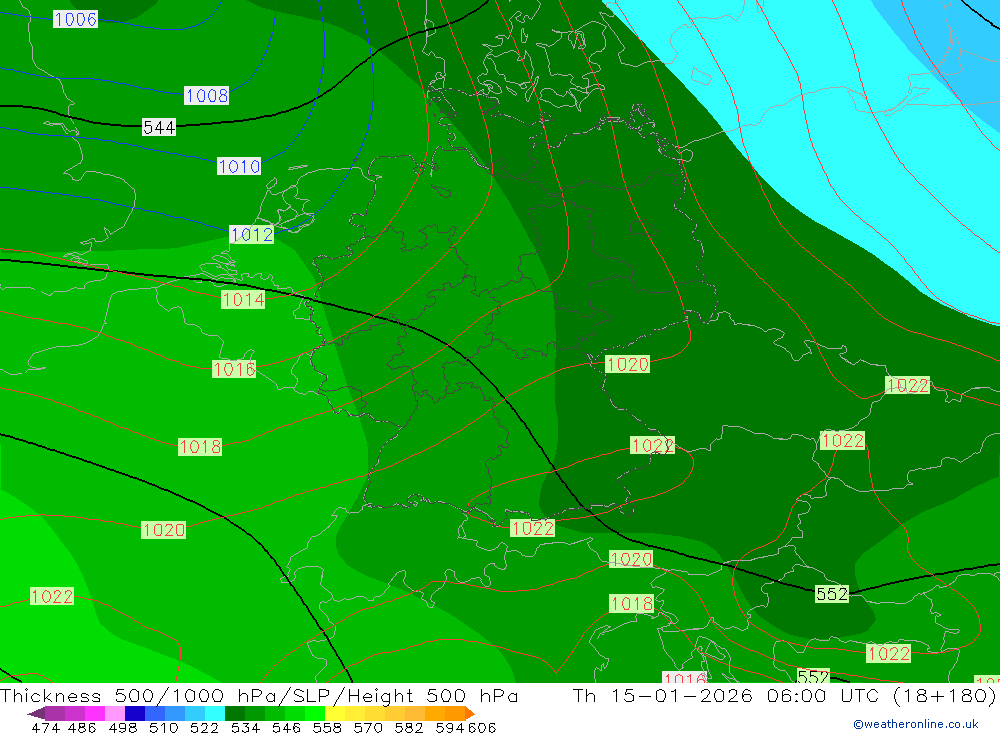Click the date text 'Th 15-01-2026'

663,695
